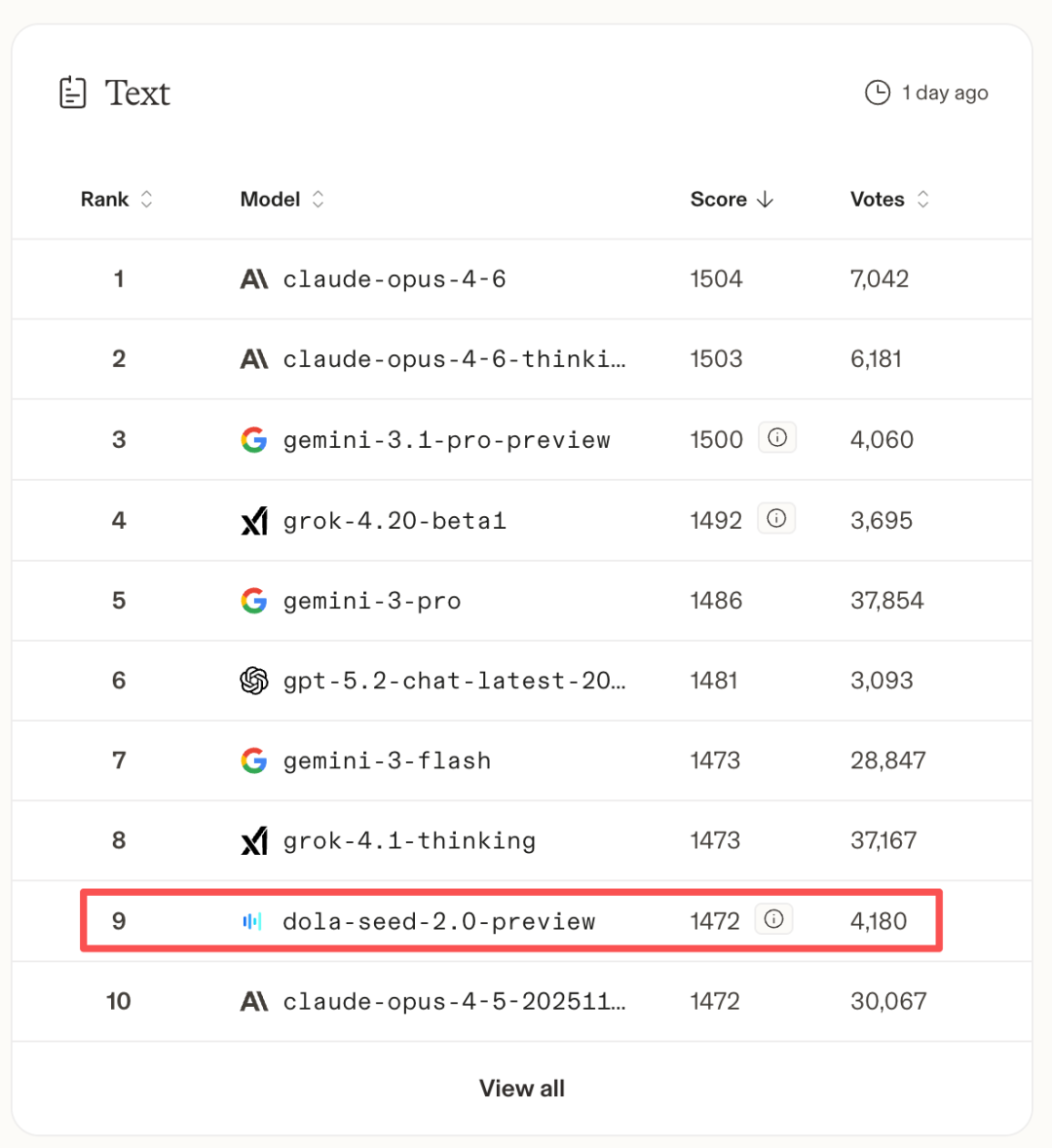Click the OpenAI logo beside gpt-5.2-chat-latest

point(254,681)
